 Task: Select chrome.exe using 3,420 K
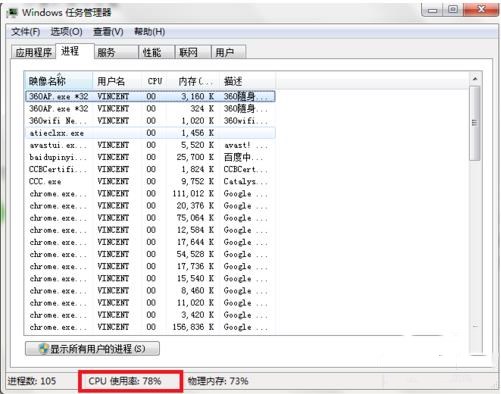tap(150, 315)
